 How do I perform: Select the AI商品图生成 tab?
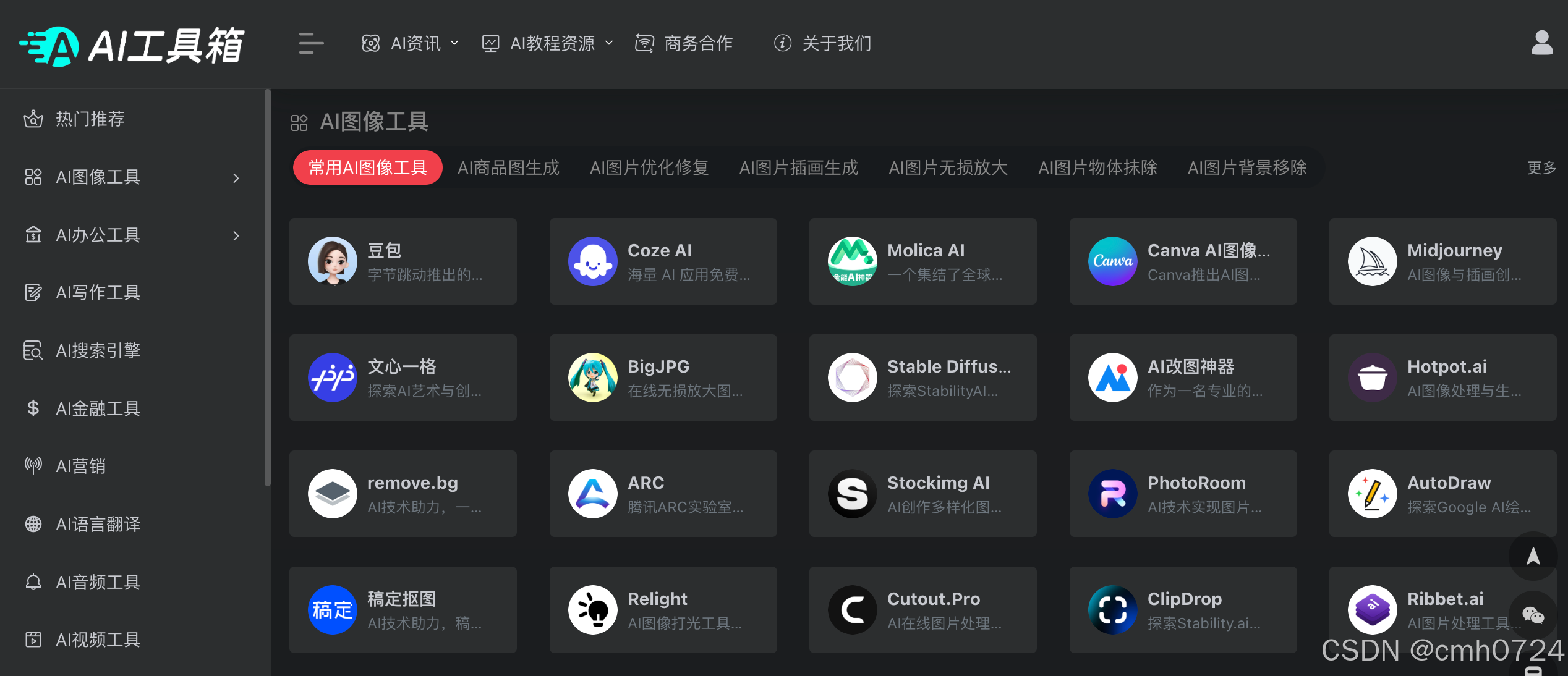coord(508,167)
